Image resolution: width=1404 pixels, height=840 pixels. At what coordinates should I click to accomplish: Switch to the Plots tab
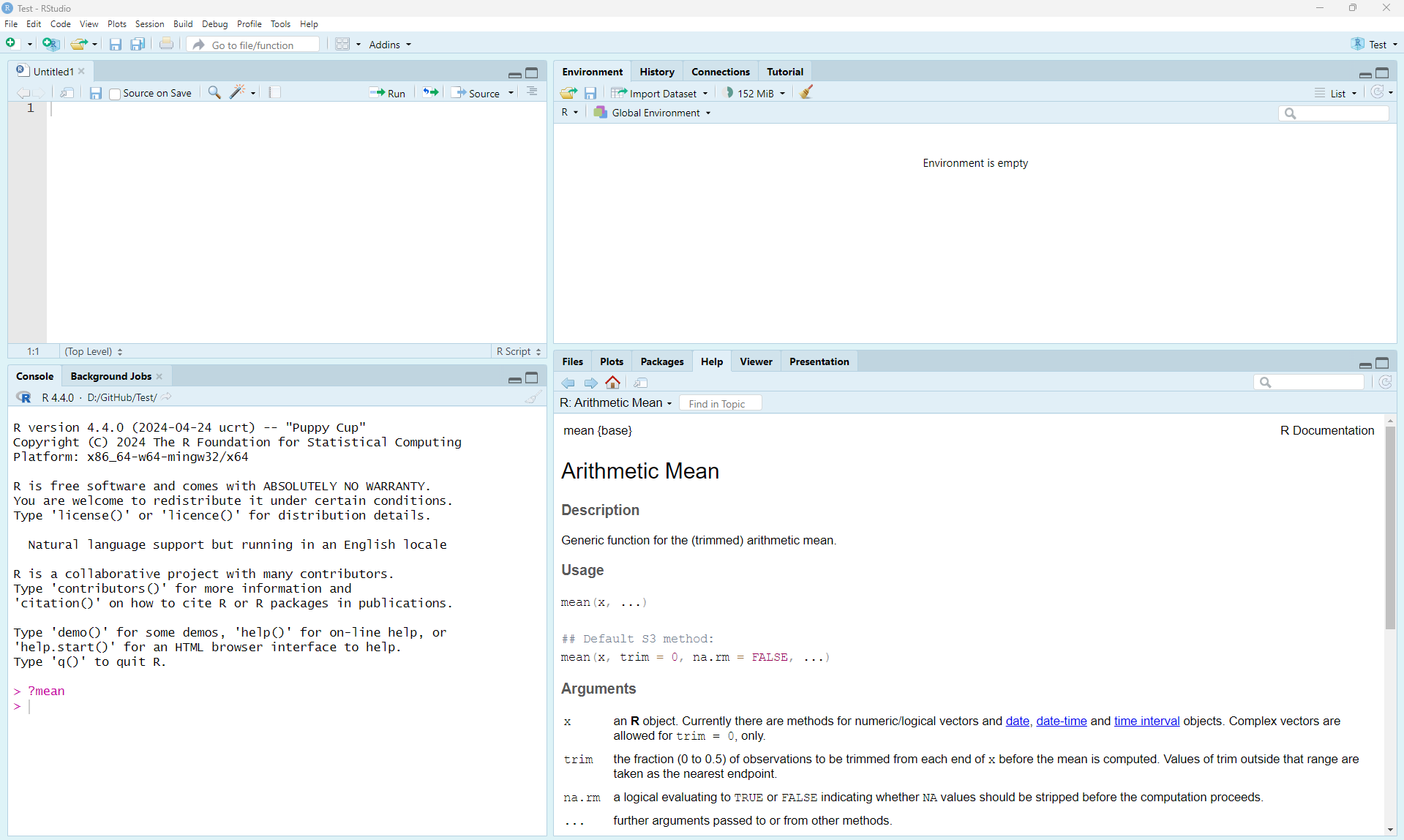click(612, 361)
